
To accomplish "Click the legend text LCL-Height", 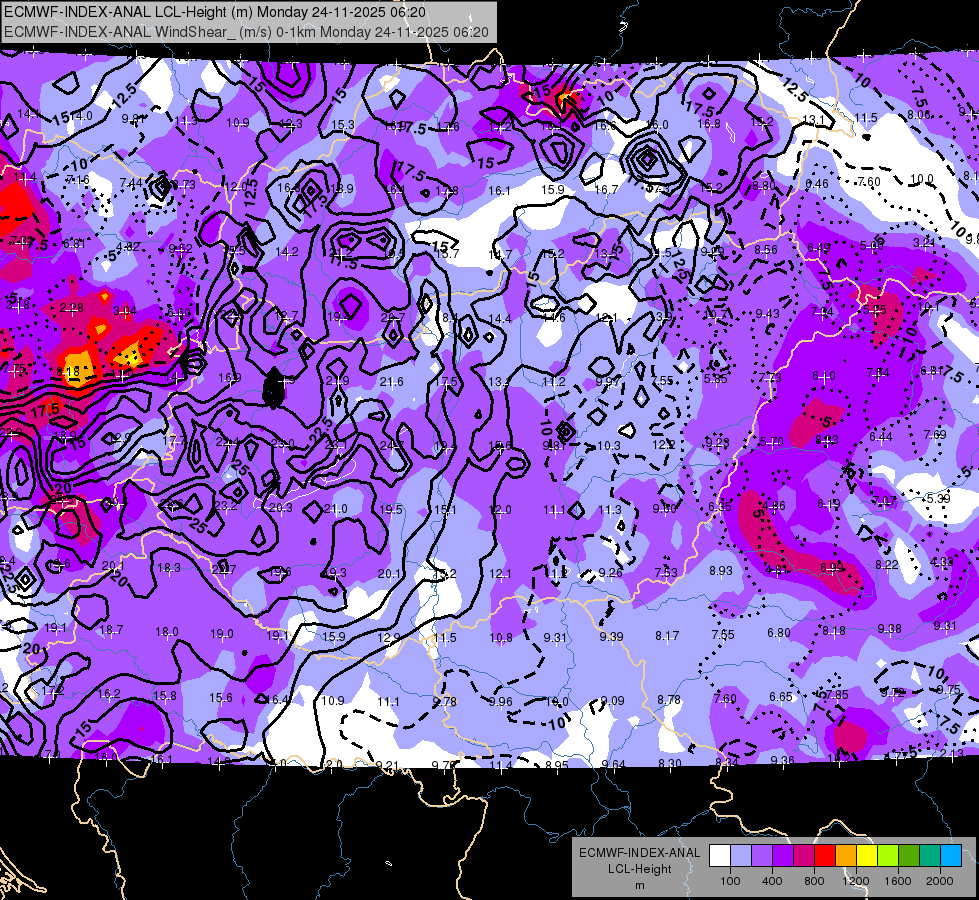I will (x=639, y=869).
